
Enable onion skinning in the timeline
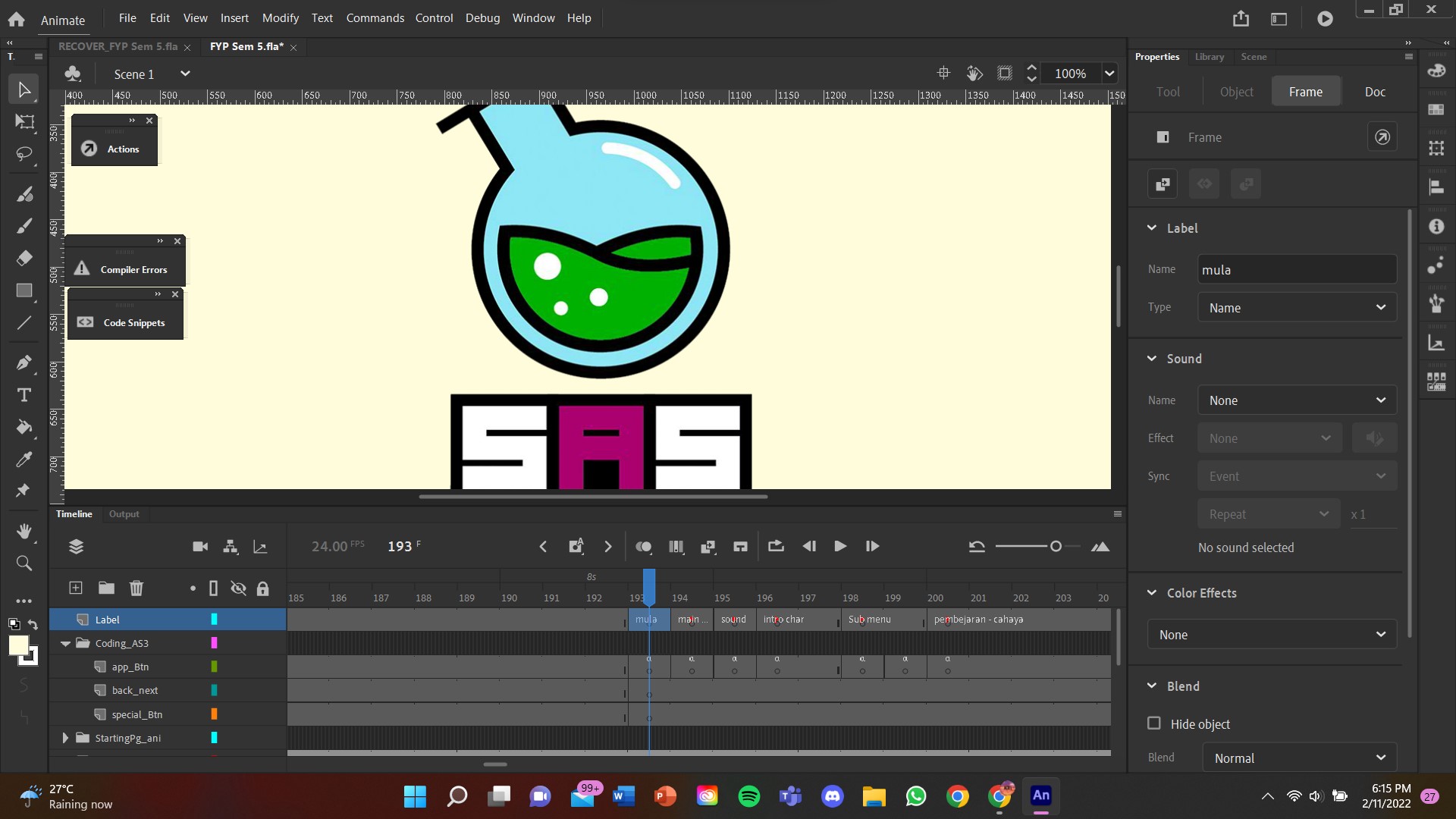643,546
